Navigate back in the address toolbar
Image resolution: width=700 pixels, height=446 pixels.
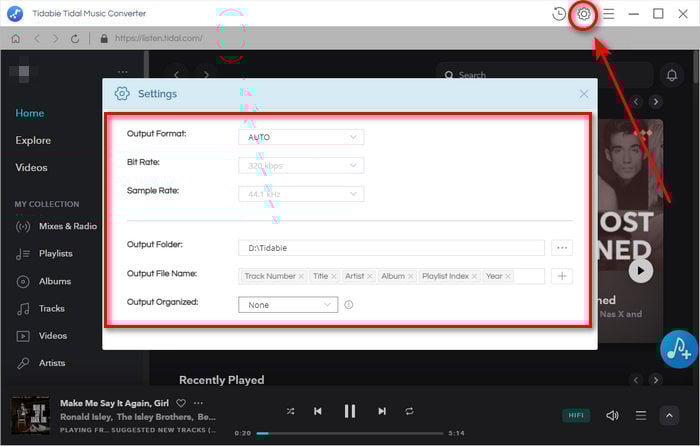[x=37, y=39]
